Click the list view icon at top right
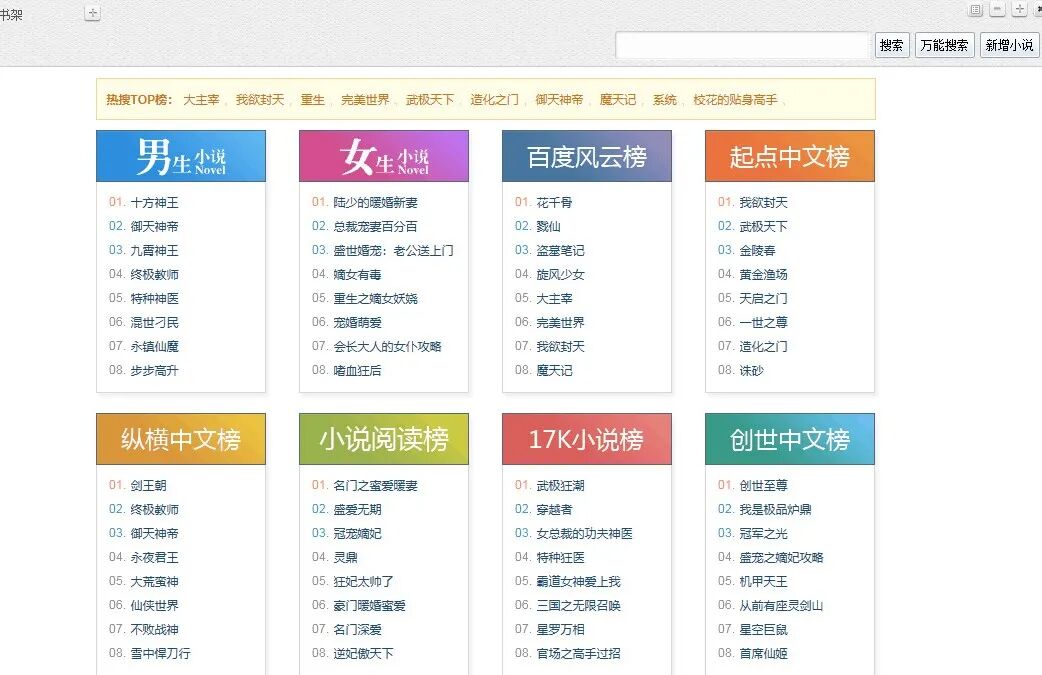This screenshot has width=1042, height=675. click(x=976, y=9)
